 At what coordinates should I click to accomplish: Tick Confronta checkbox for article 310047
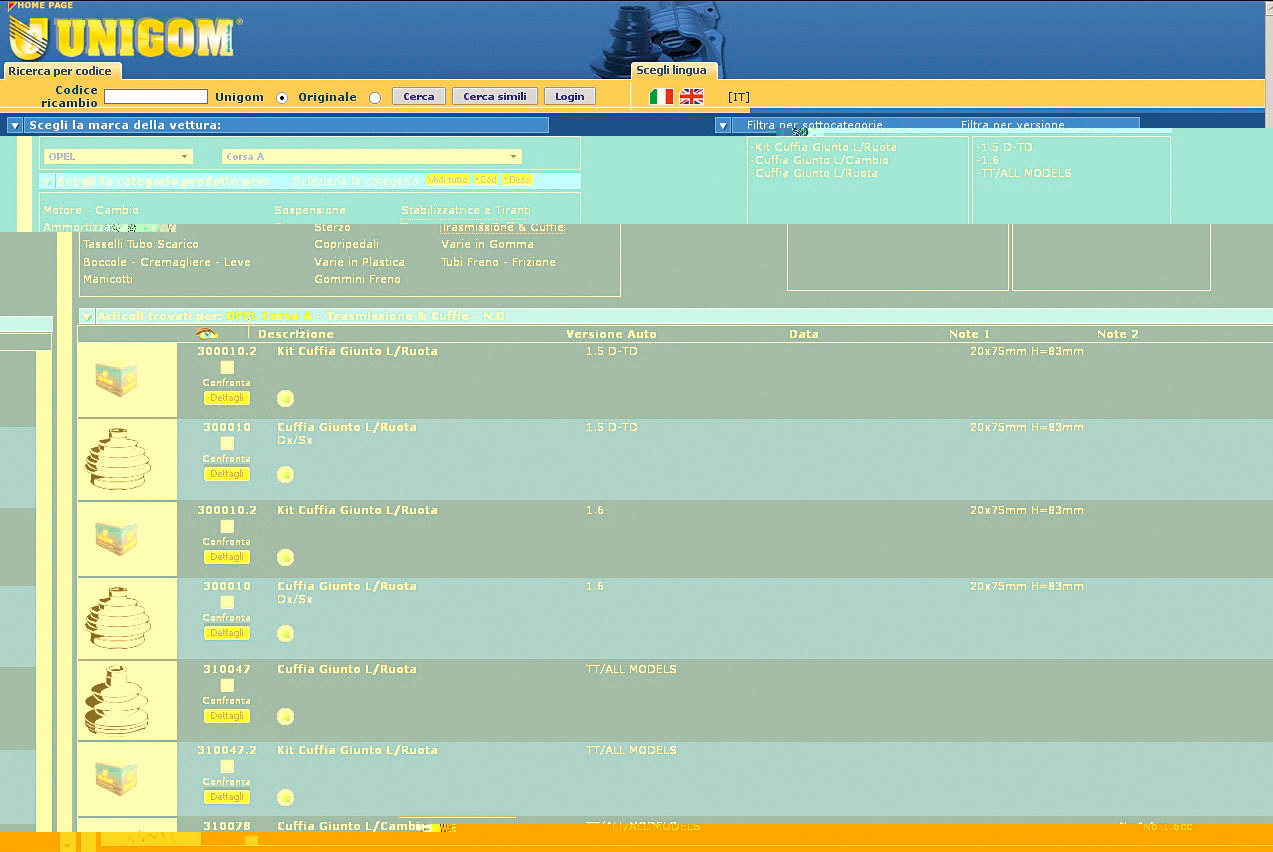(x=227, y=685)
